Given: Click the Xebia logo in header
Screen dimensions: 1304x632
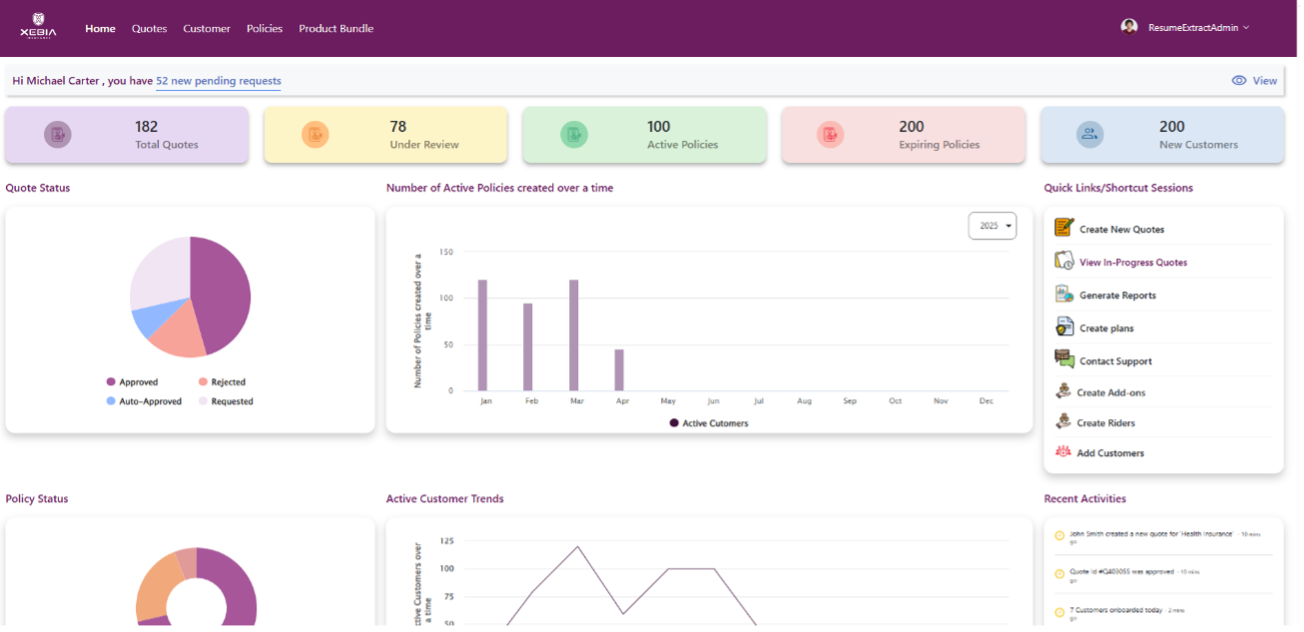Looking at the screenshot, I should click(x=38, y=27).
